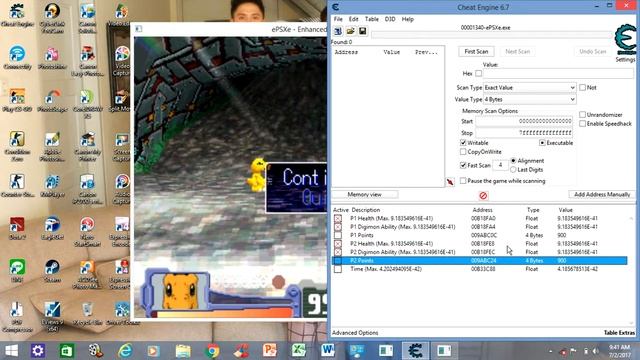Open File Explorer from taskbar
This screenshot has height=360, width=640.
click(183, 351)
